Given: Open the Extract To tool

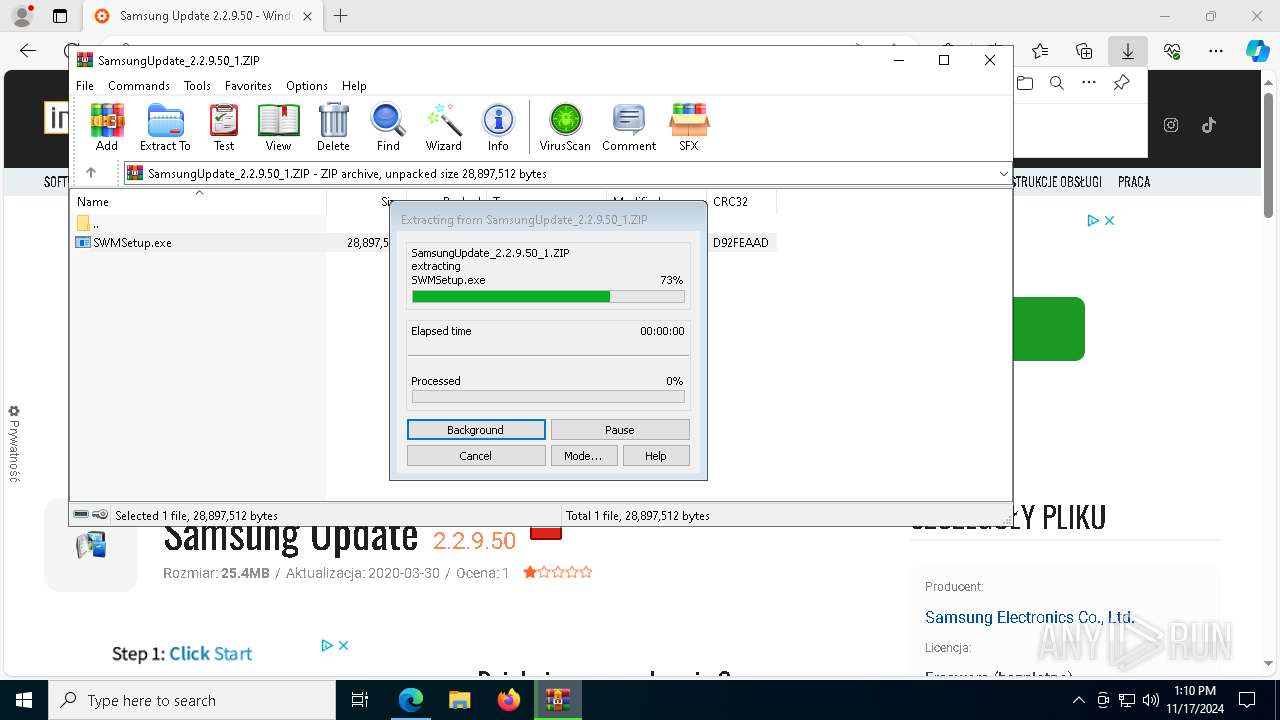Looking at the screenshot, I should (165, 127).
